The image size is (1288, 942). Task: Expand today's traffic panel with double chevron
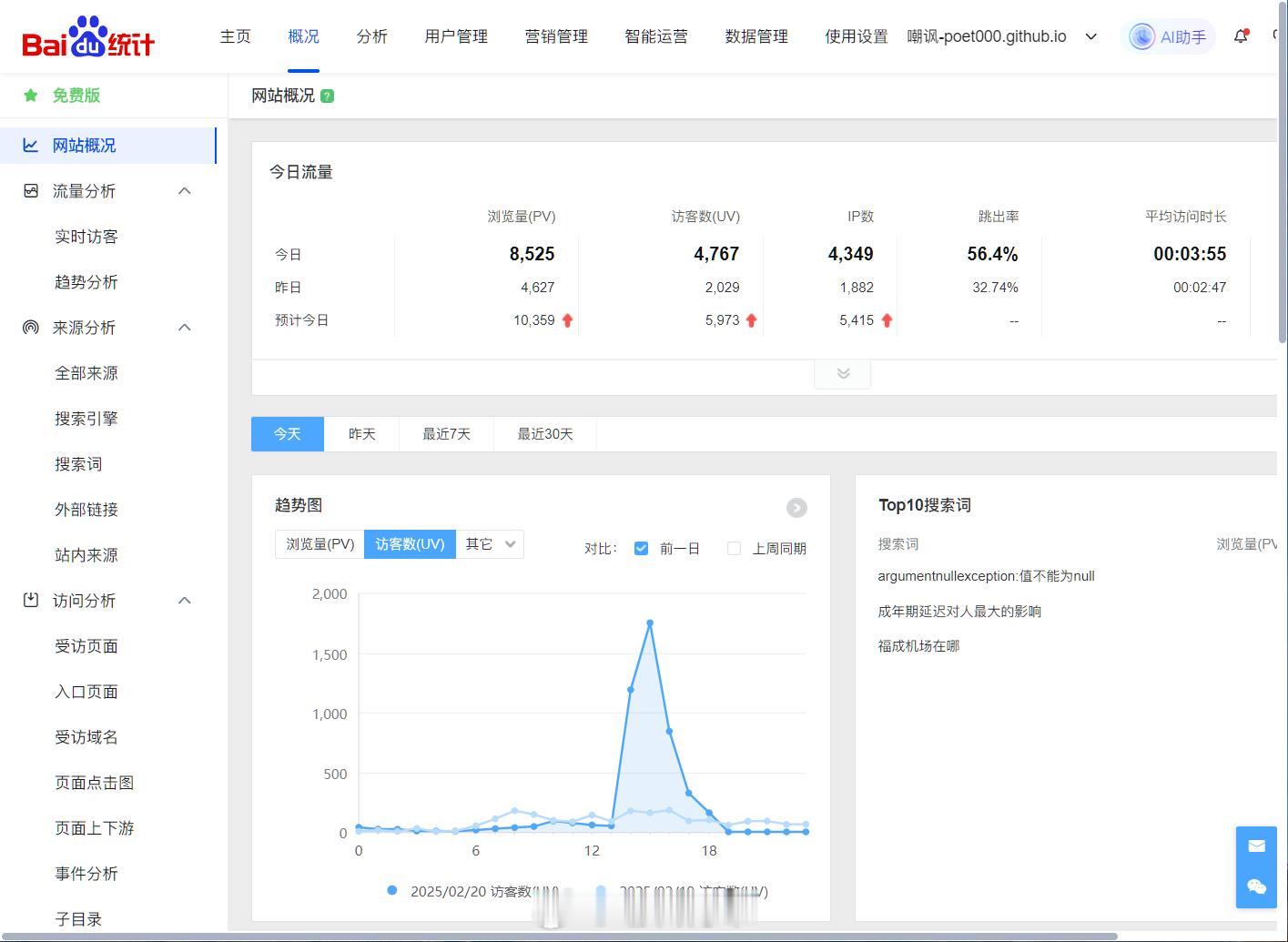tap(843, 374)
